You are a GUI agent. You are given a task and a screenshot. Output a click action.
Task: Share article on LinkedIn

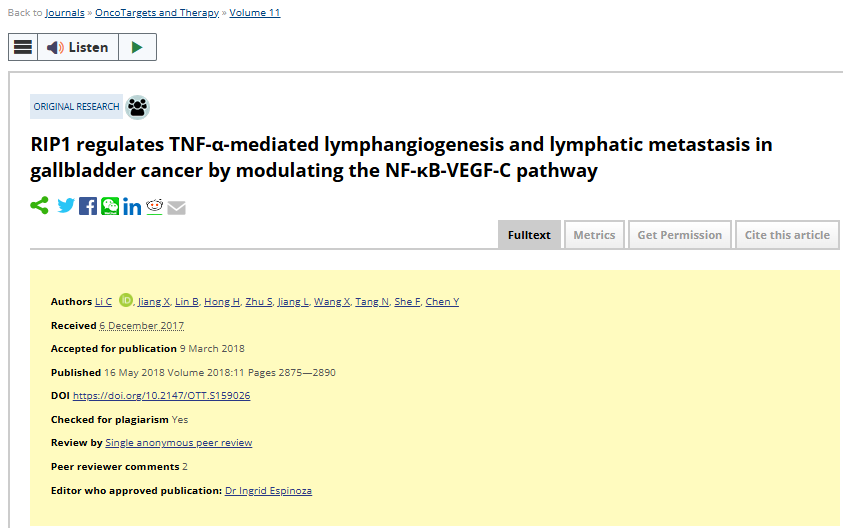click(132, 206)
